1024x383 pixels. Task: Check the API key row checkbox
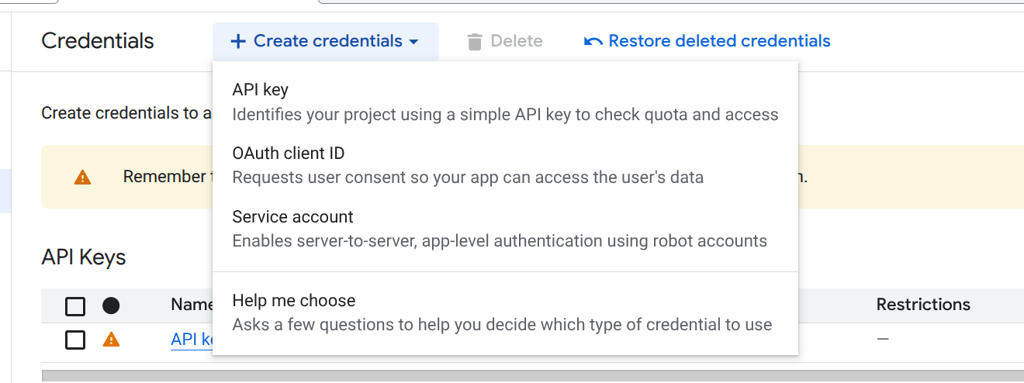coord(75,340)
